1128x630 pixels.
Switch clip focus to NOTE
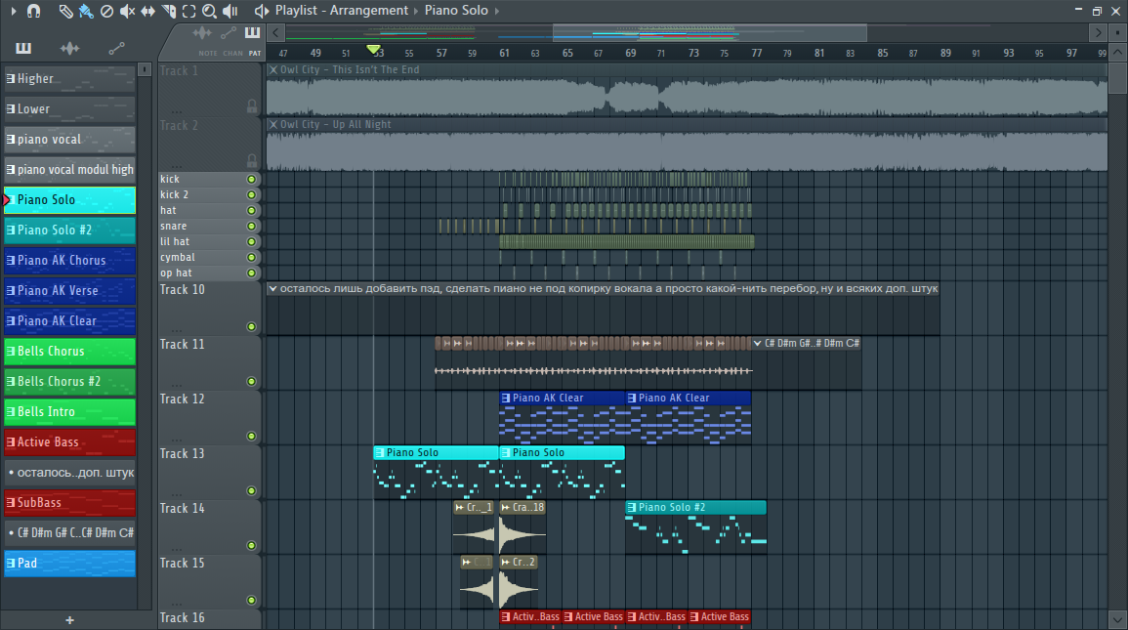[207, 53]
